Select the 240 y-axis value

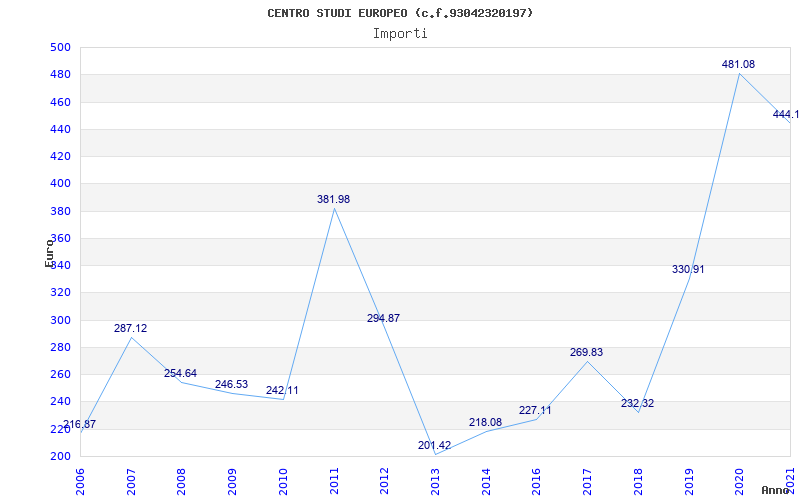pos(60,401)
